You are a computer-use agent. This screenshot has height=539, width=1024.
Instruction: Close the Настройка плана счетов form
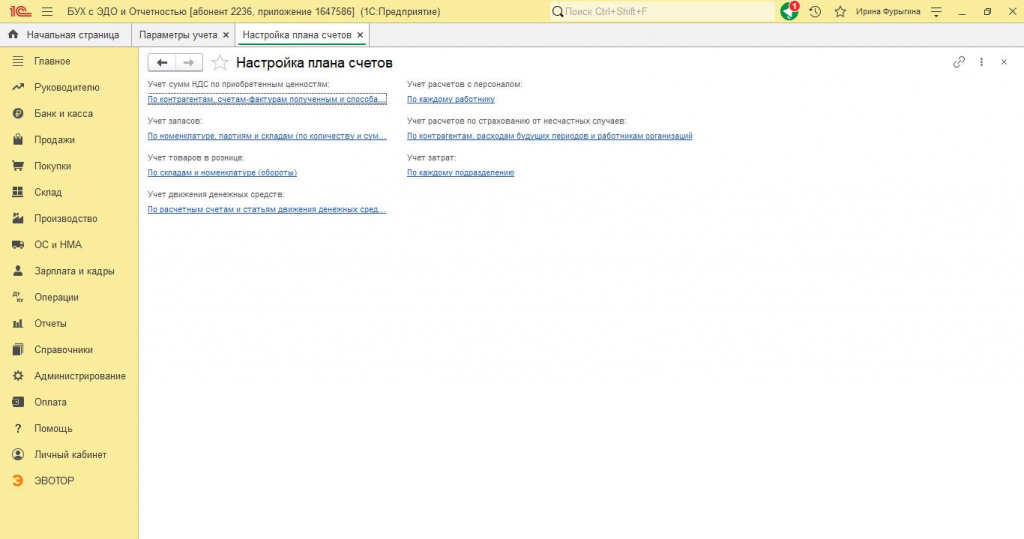(x=1004, y=62)
